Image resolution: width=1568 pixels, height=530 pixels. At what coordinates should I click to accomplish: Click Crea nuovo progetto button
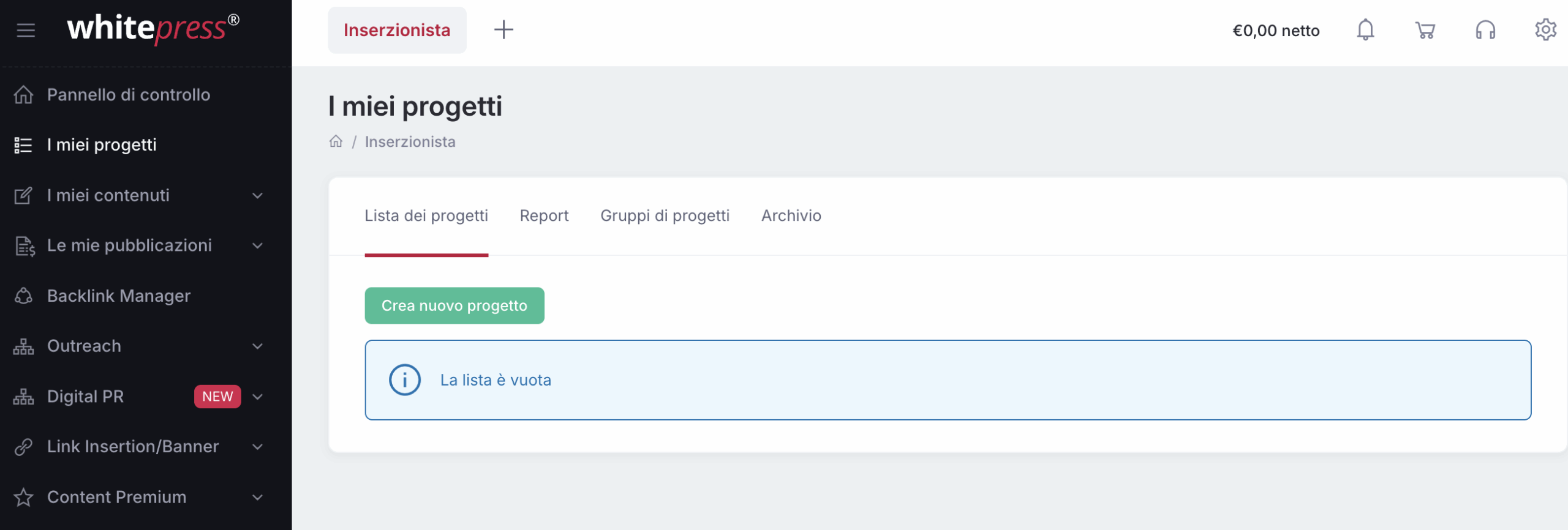(x=454, y=305)
